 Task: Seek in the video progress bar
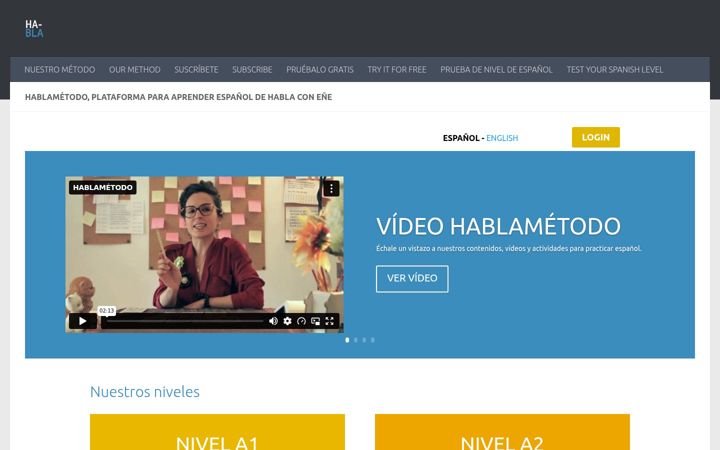184,321
